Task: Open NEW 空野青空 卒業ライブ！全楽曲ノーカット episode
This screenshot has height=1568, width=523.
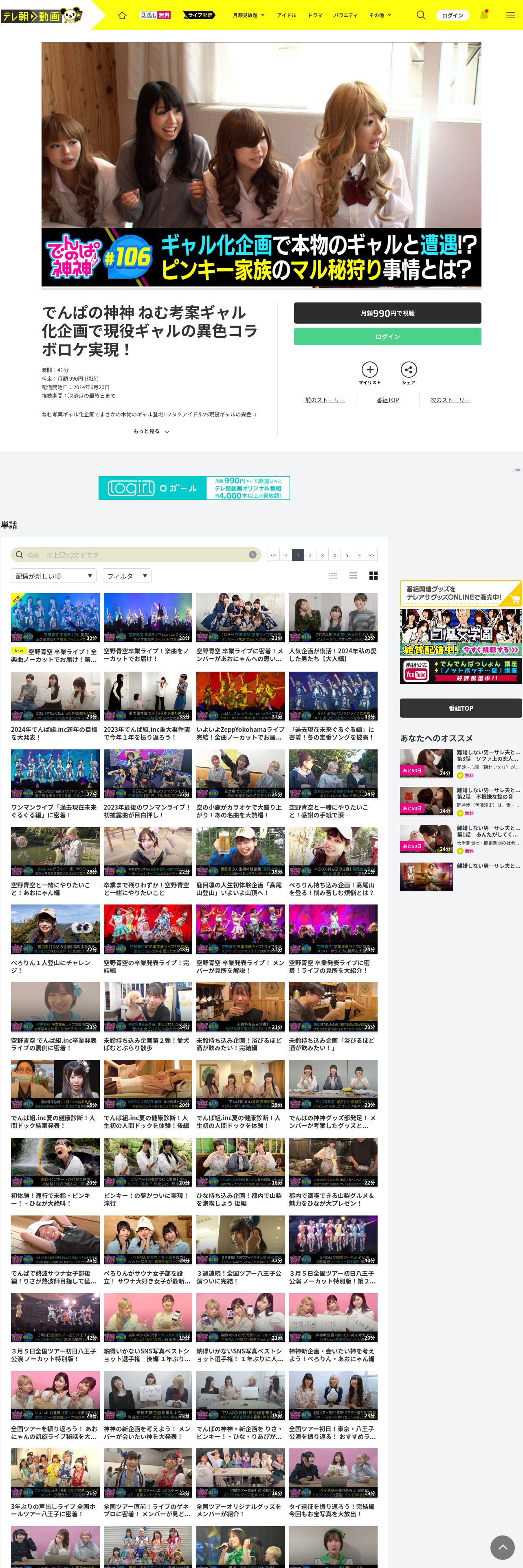Action: (55, 629)
